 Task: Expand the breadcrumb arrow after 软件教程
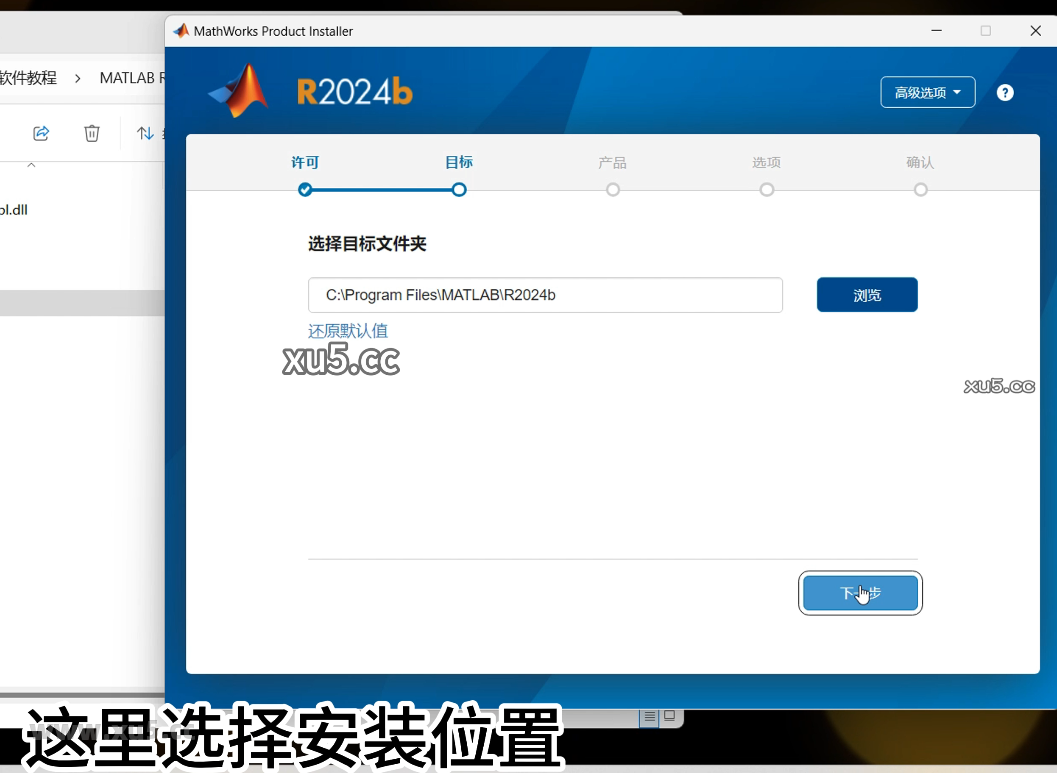[77, 77]
